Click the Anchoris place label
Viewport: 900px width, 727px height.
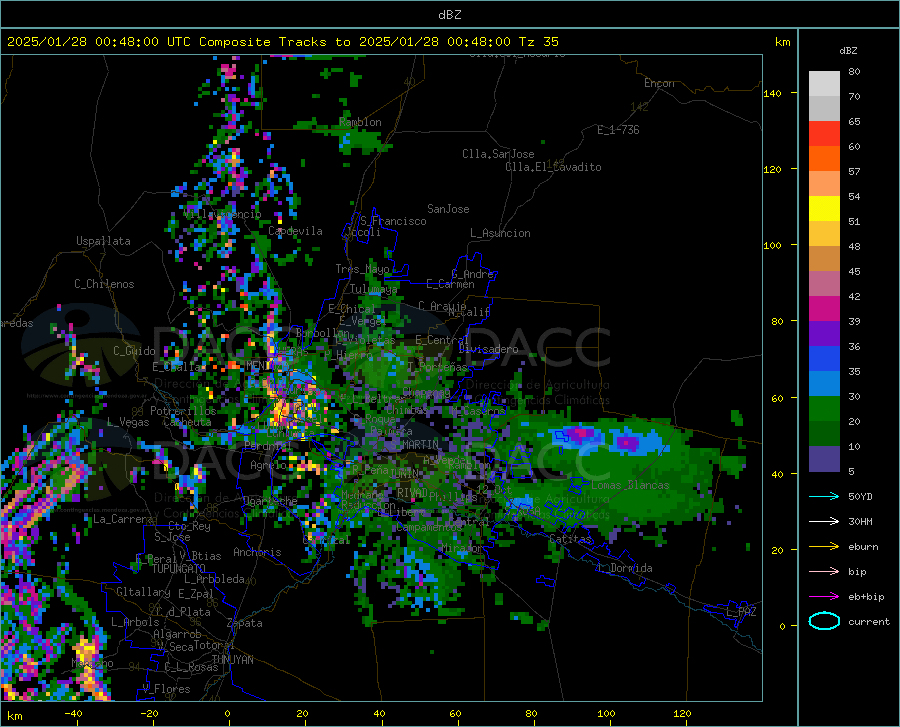pyautogui.click(x=257, y=552)
